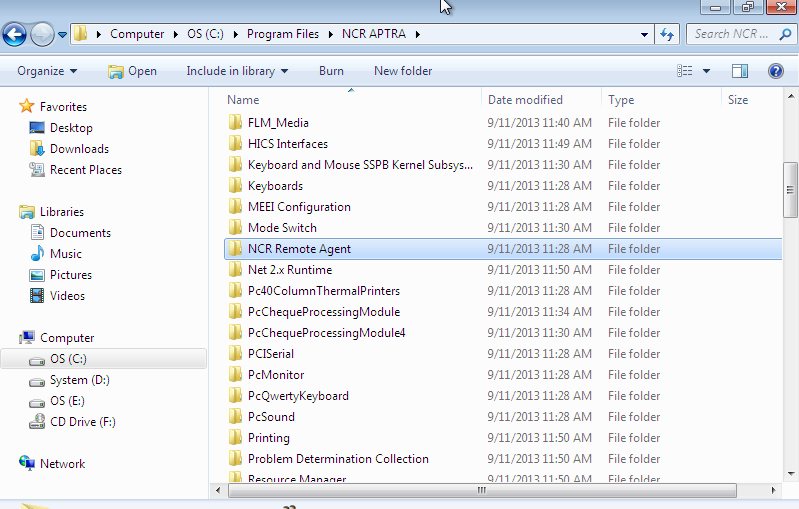Click the folder icon in address bar
799x509 pixels.
tap(81, 34)
